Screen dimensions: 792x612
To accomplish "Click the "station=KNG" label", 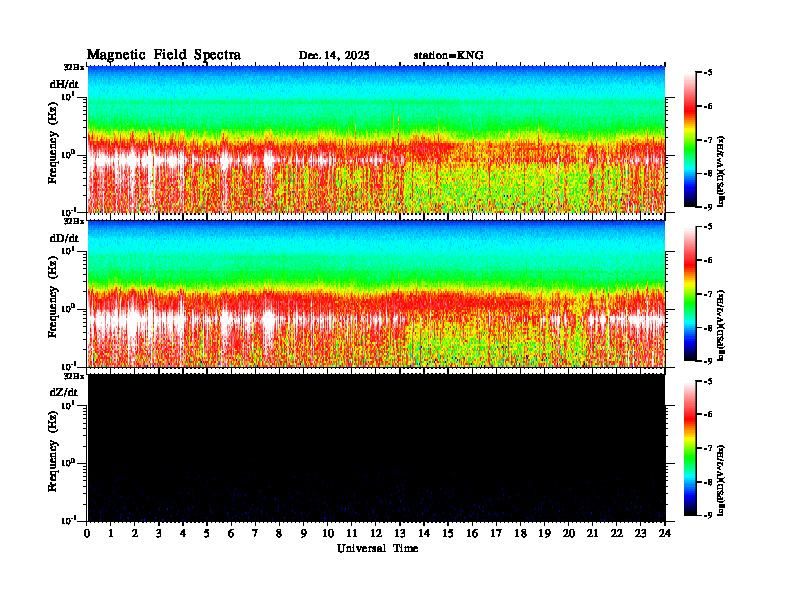I will [449, 56].
